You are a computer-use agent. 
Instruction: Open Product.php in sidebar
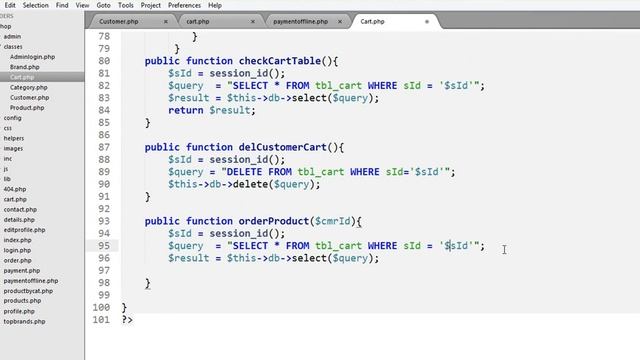click(x=27, y=108)
